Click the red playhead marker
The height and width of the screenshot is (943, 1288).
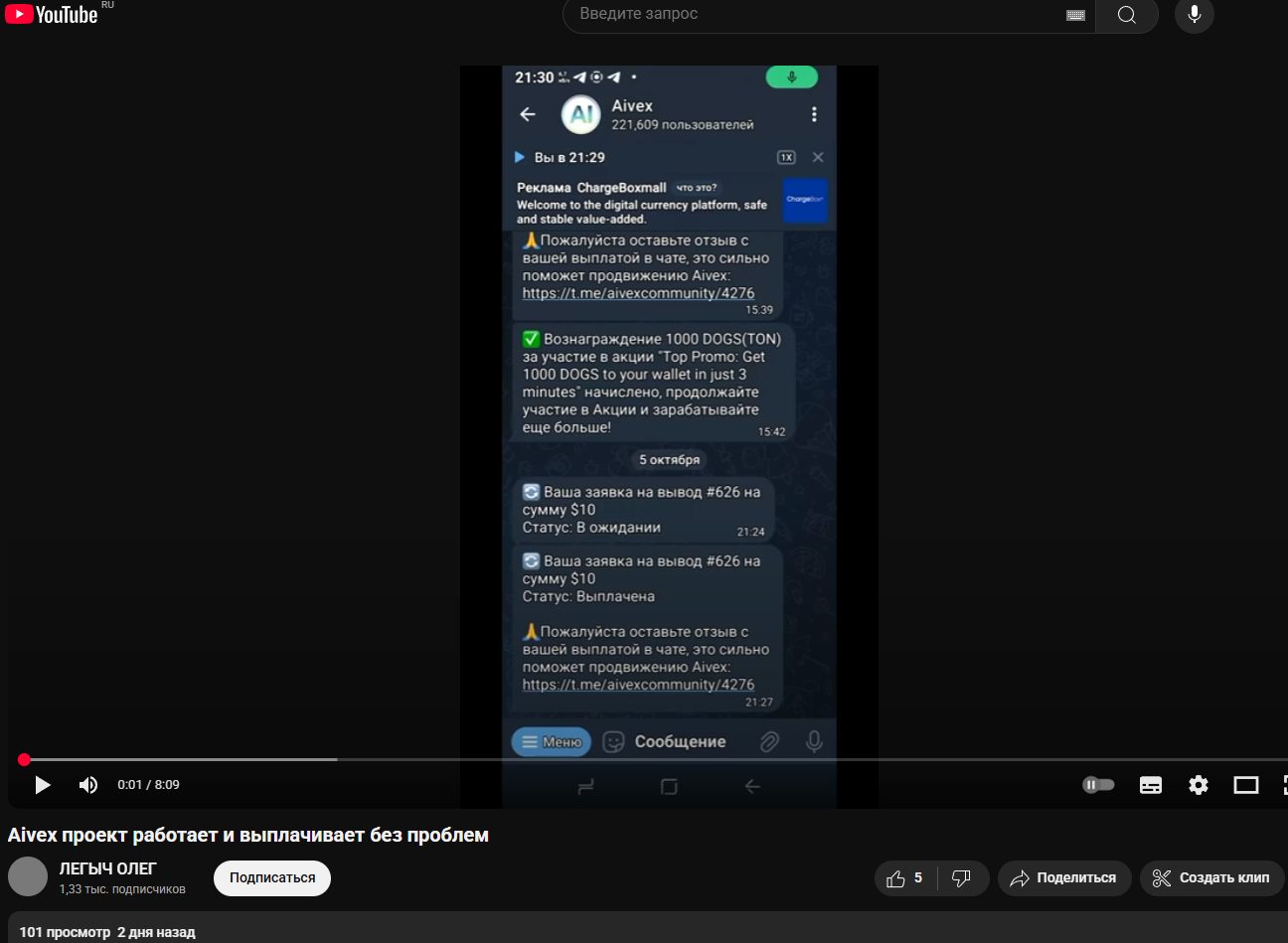coord(24,759)
